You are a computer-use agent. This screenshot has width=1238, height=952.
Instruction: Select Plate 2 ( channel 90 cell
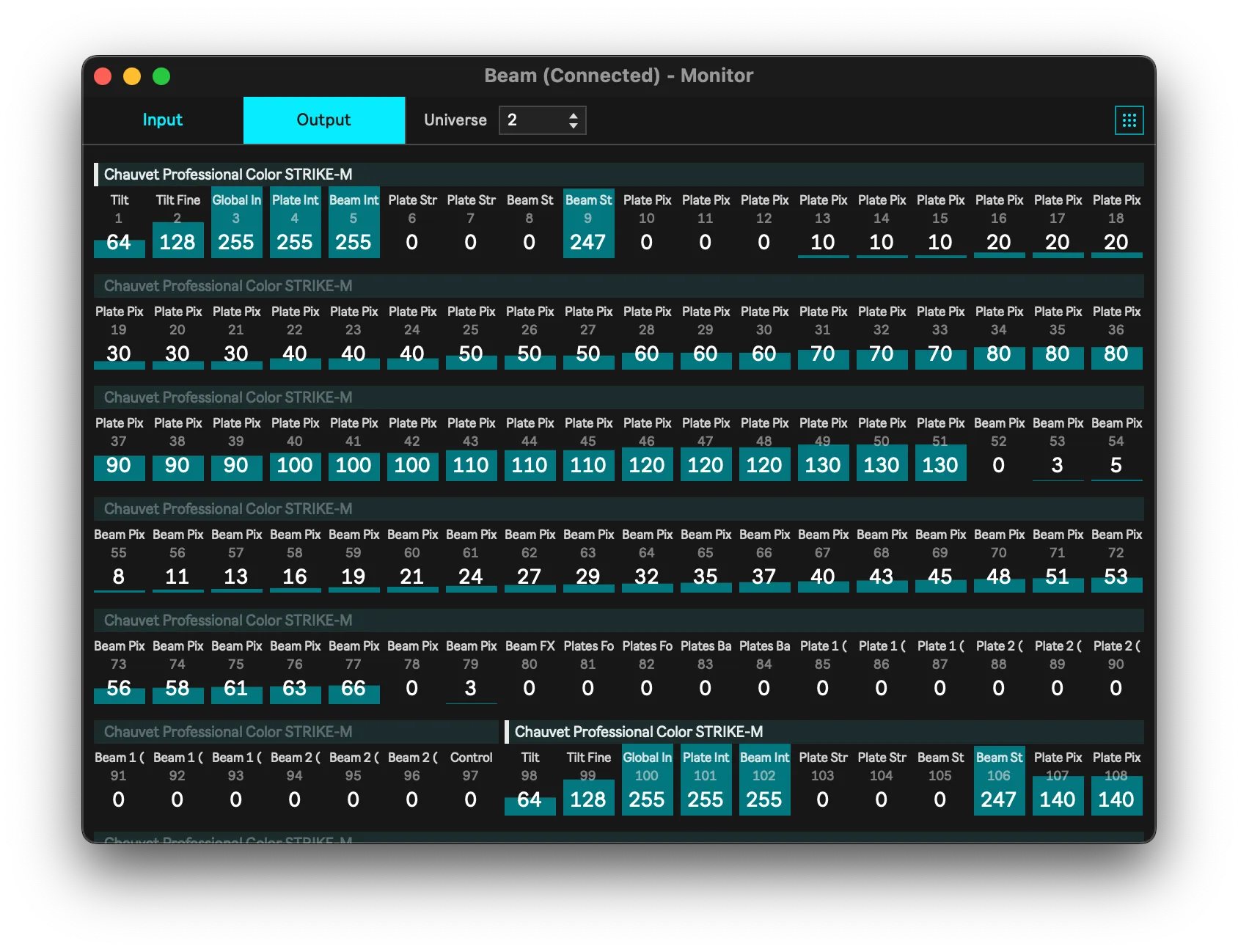pos(1116,670)
